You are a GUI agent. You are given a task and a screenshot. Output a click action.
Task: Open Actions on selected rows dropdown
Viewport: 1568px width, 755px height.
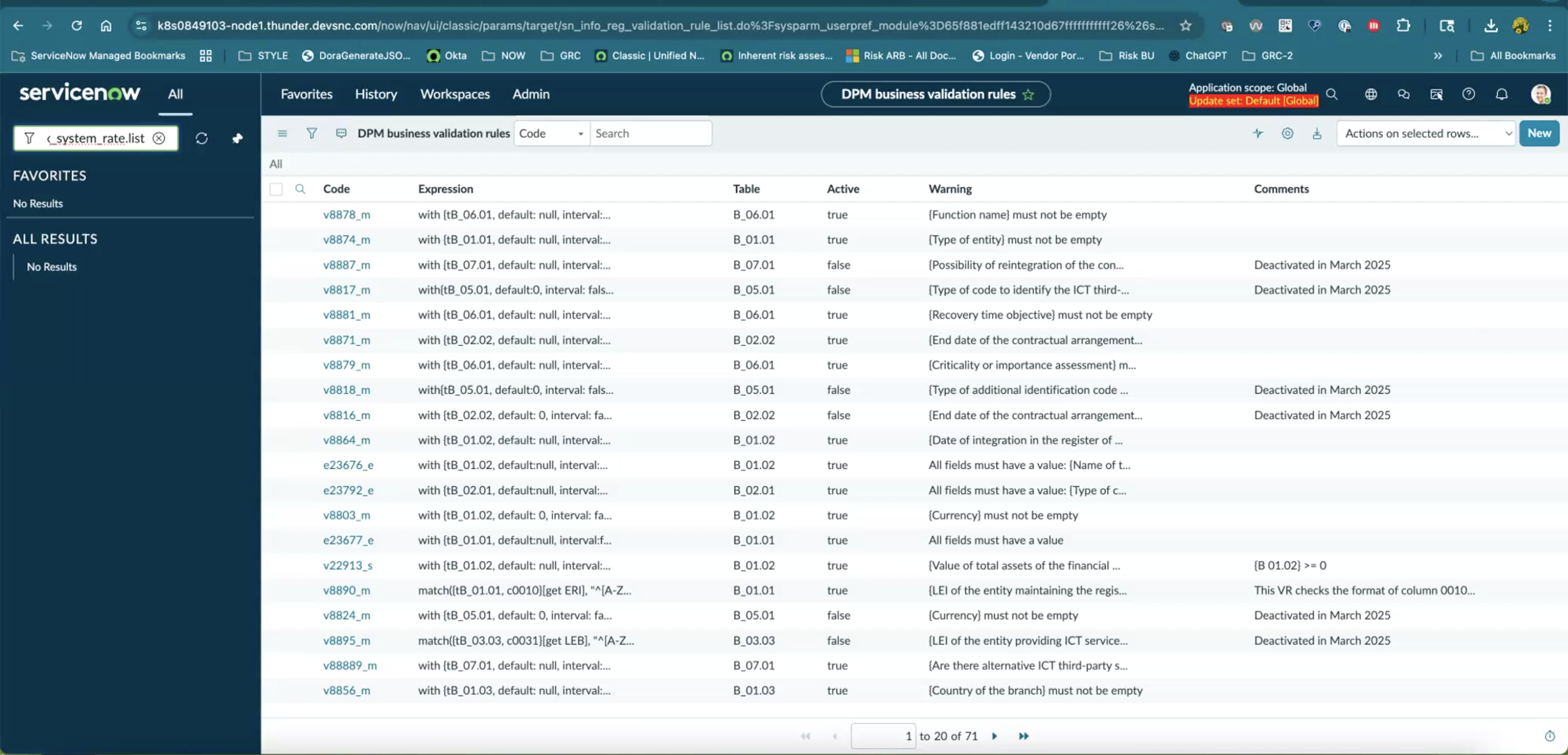tap(1426, 133)
